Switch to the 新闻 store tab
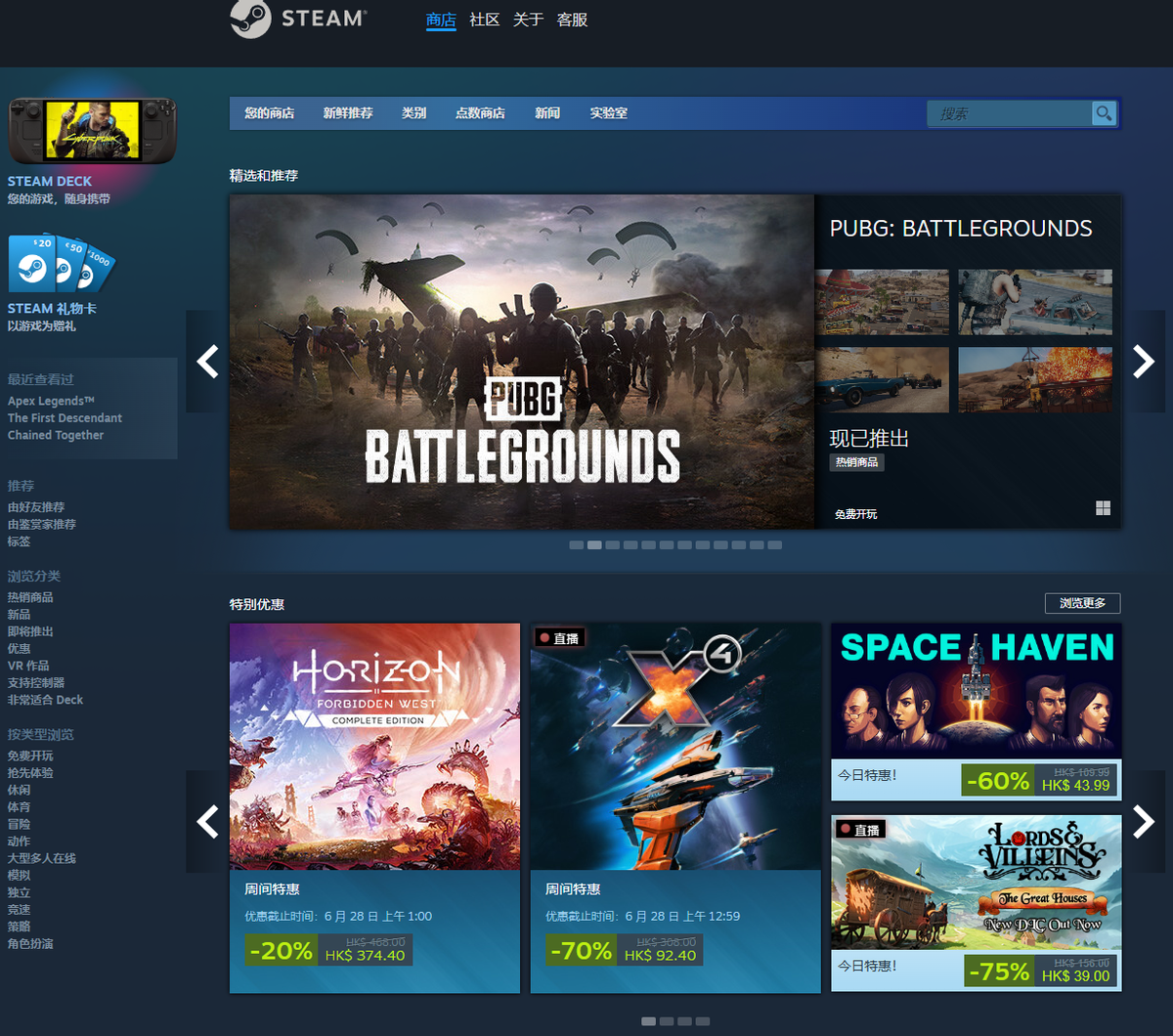1173x1036 pixels. coord(547,112)
